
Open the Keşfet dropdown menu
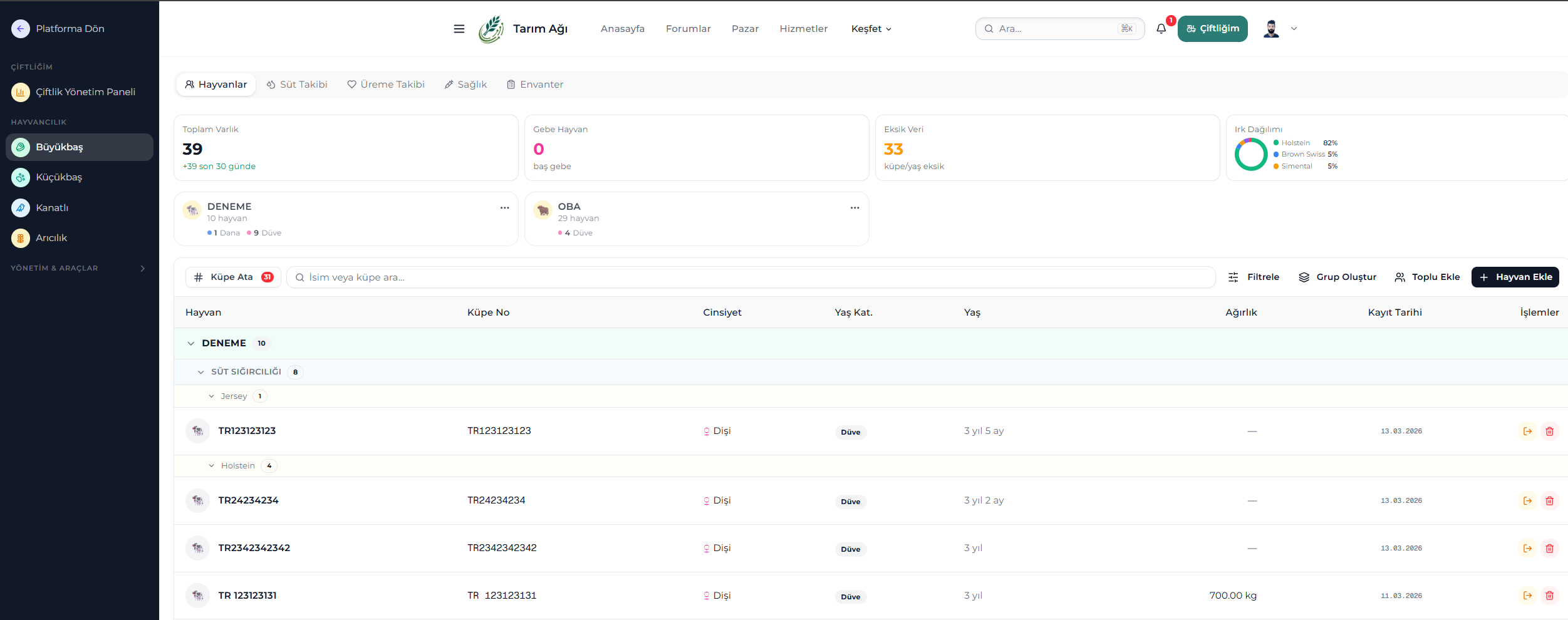click(871, 29)
